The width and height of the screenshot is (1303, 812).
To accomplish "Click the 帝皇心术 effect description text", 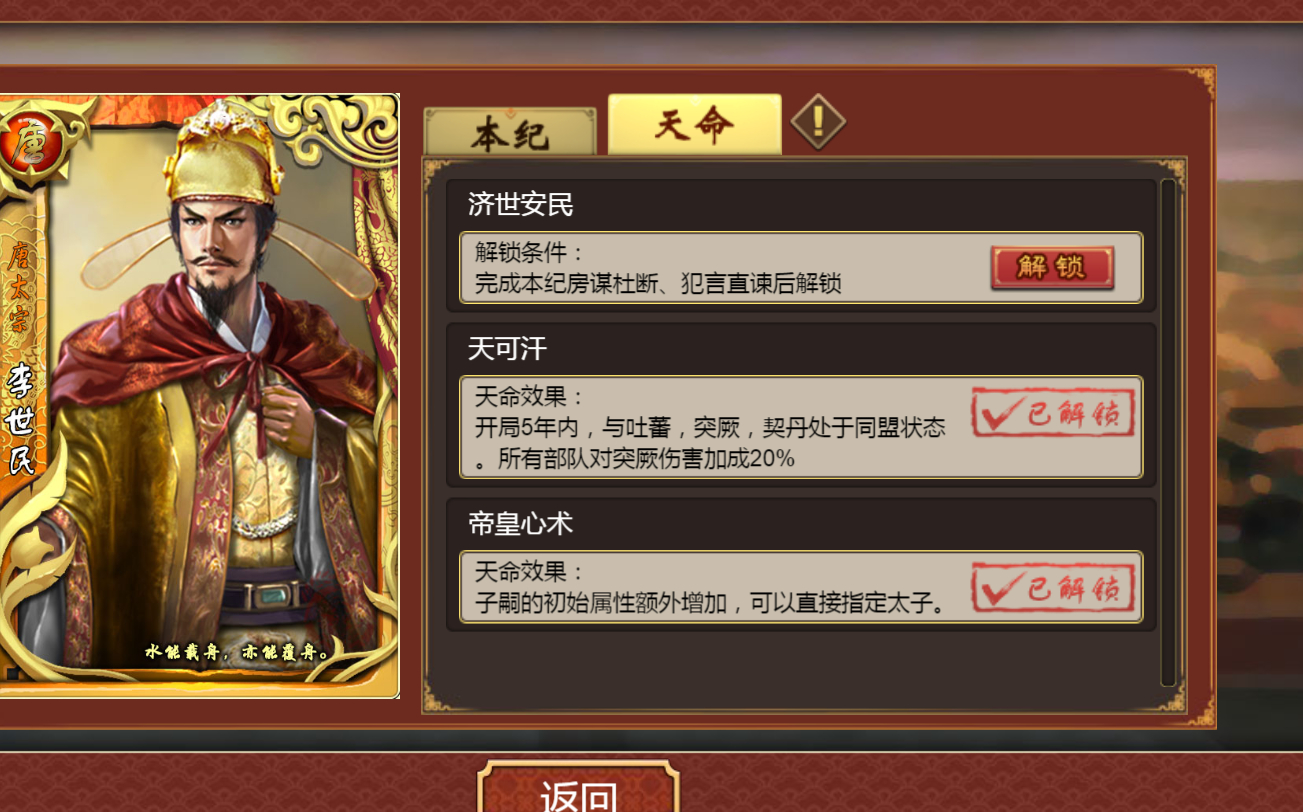I will (710, 587).
